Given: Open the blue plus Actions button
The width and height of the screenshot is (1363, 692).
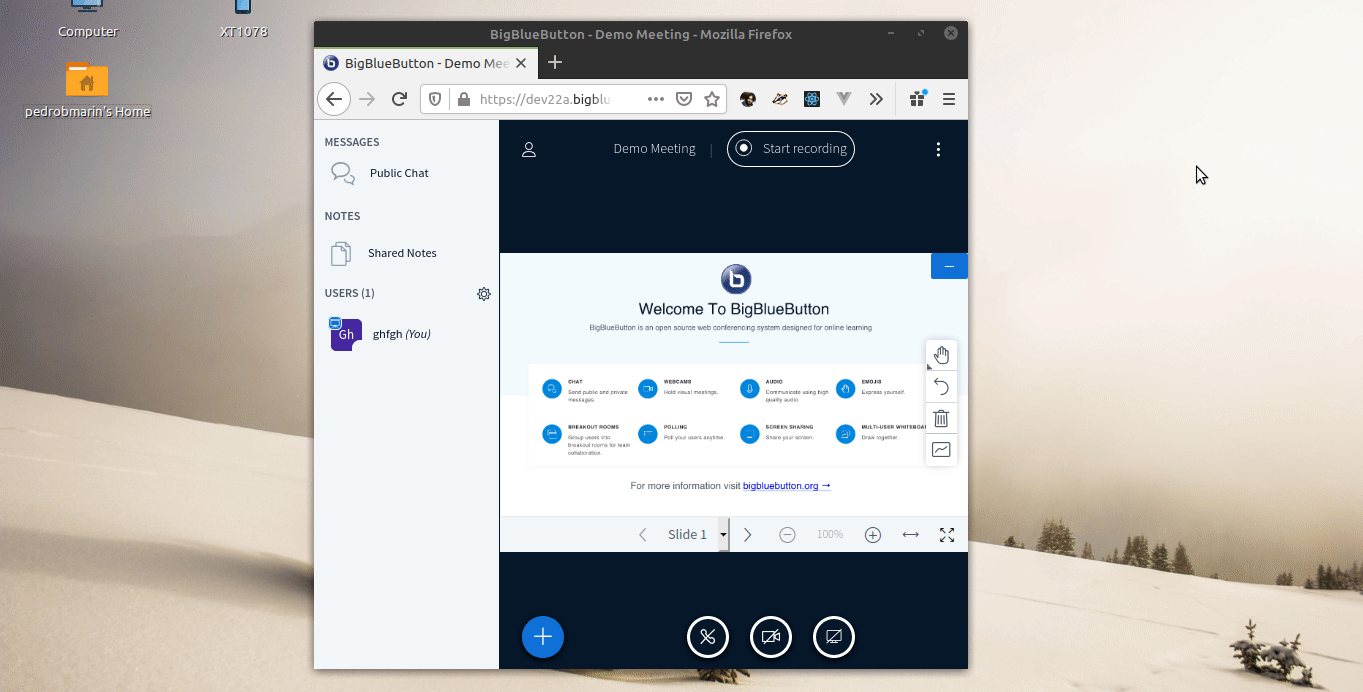Looking at the screenshot, I should click(543, 636).
